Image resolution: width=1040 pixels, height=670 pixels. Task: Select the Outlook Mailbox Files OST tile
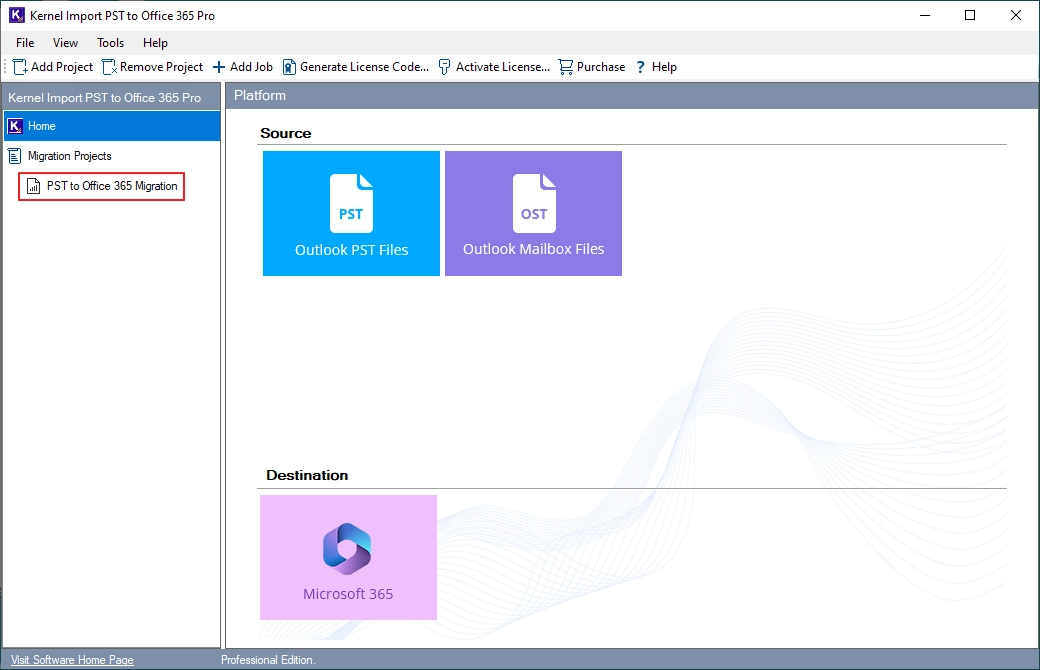(x=533, y=213)
